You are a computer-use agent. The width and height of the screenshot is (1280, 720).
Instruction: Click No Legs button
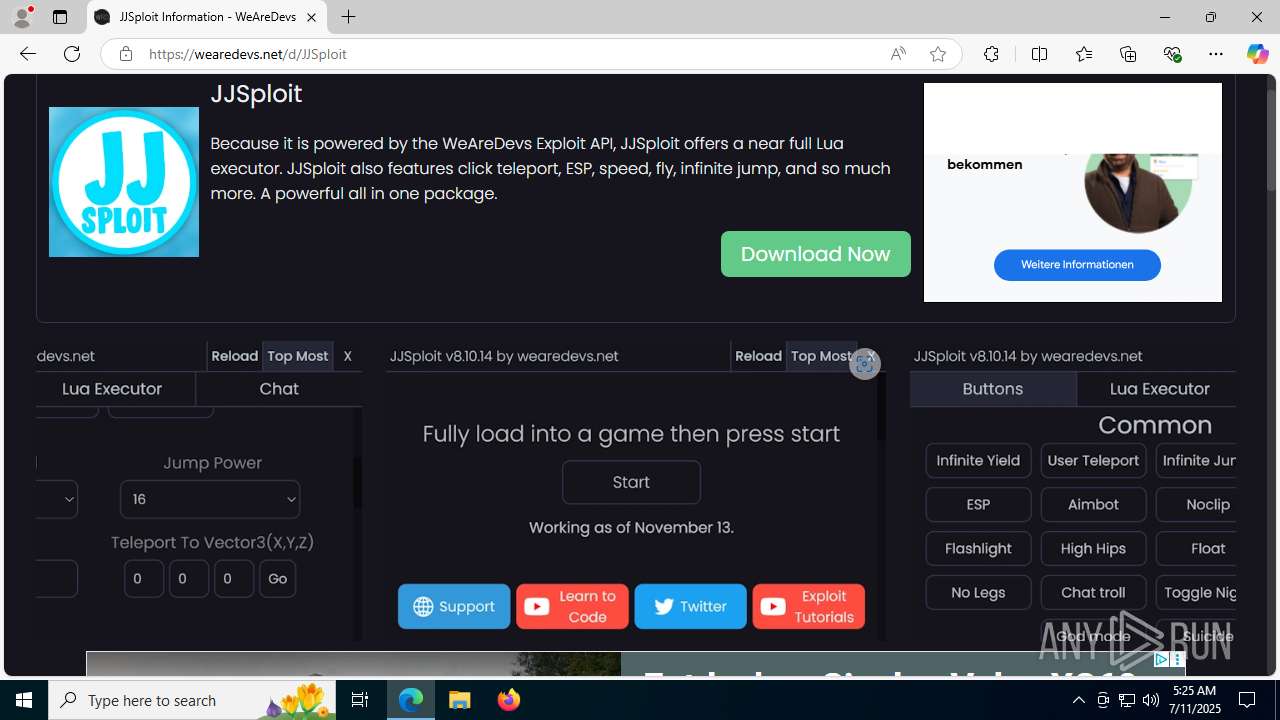coord(978,593)
